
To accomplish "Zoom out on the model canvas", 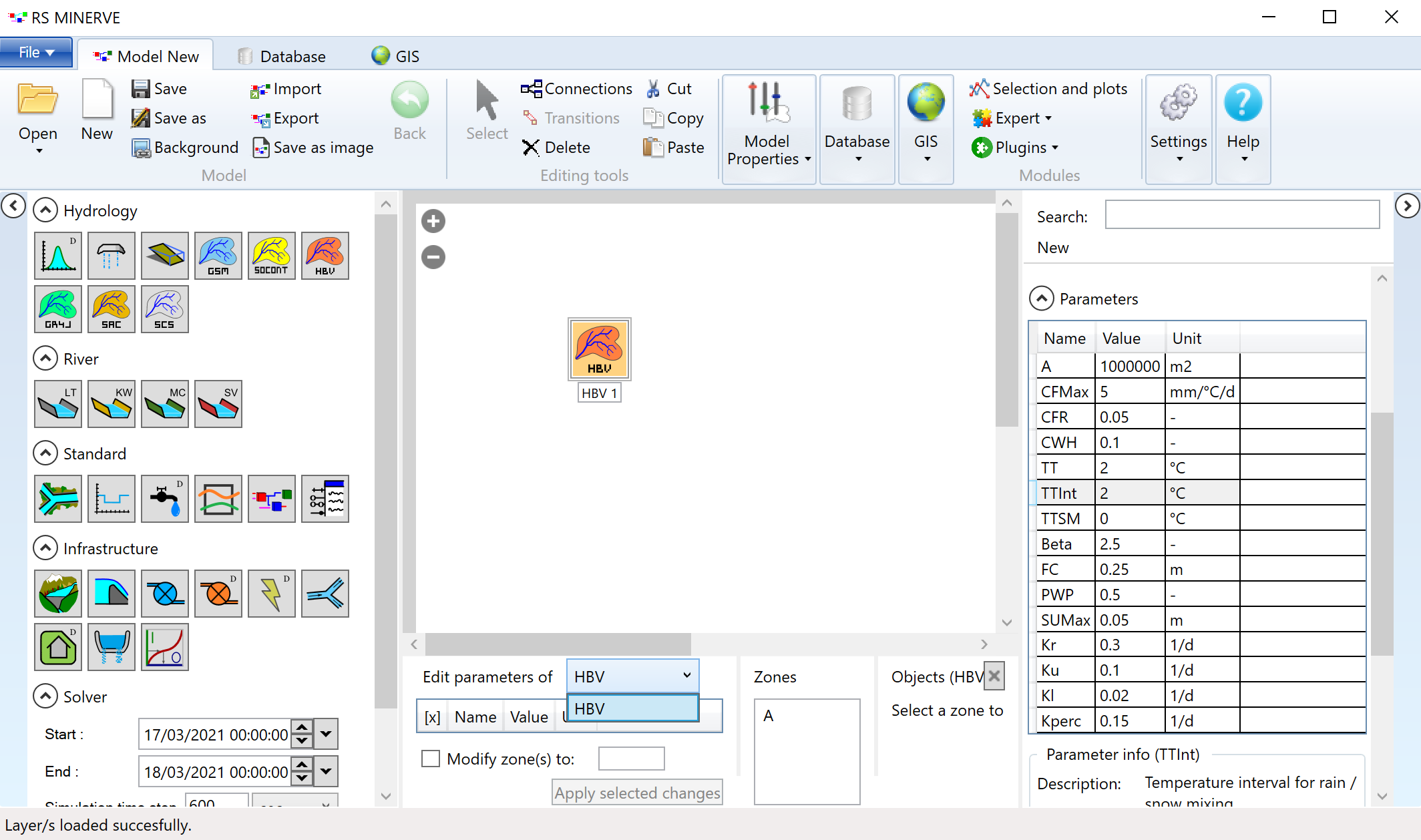I will click(433, 257).
